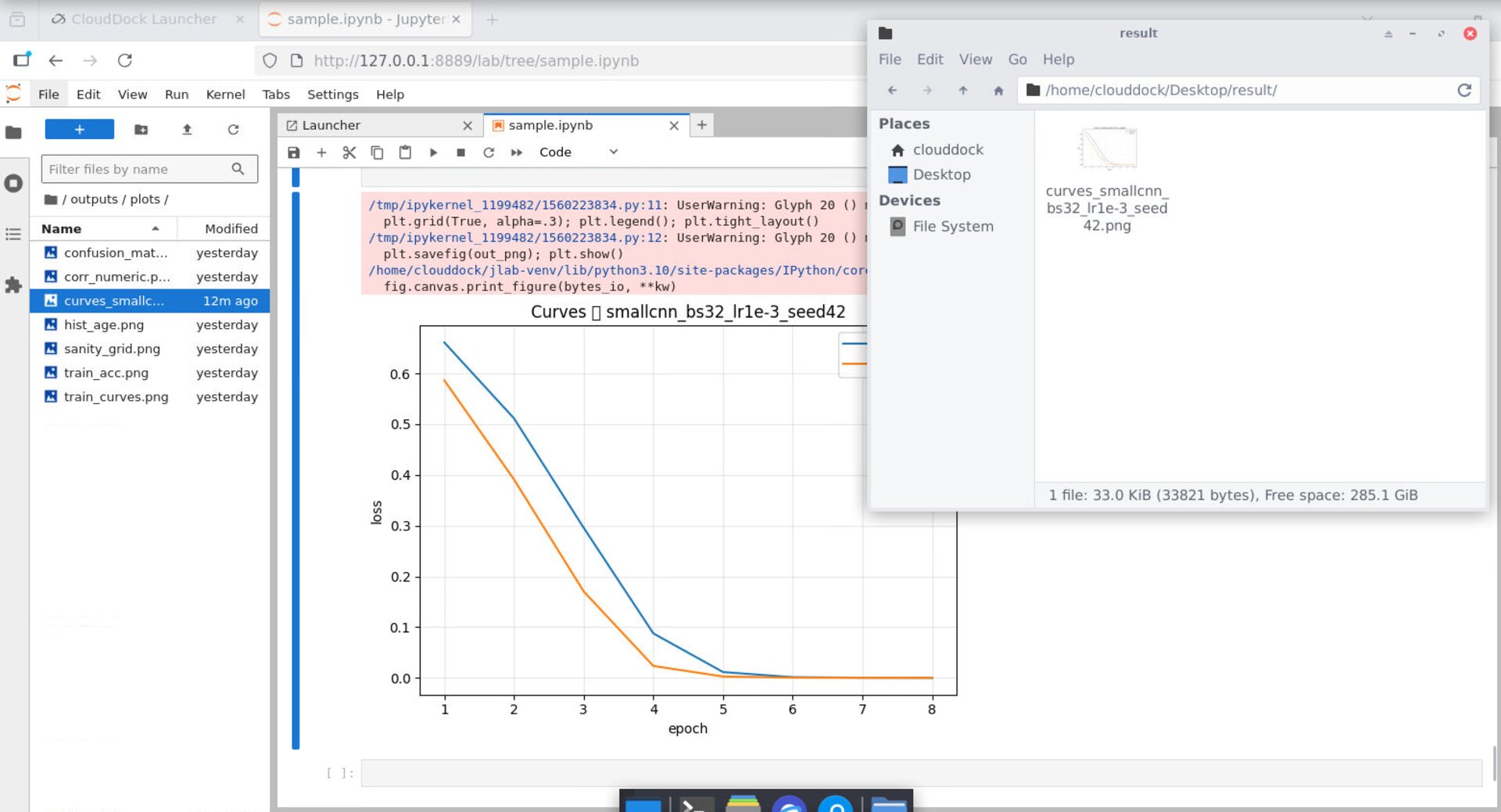This screenshot has width=1501, height=812.
Task: Open the Kernel menu
Action: [225, 94]
